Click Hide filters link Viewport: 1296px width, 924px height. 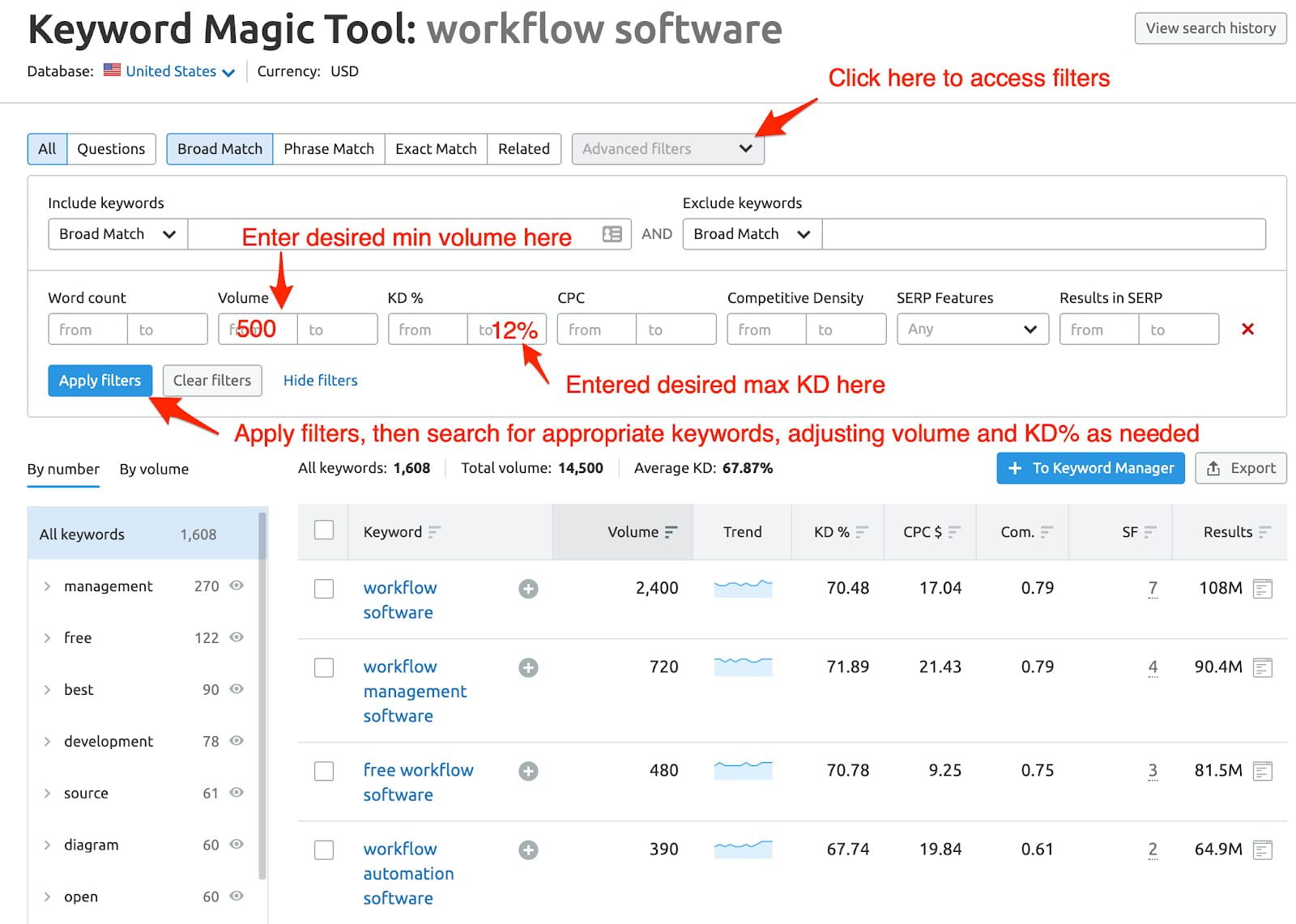[320, 381]
